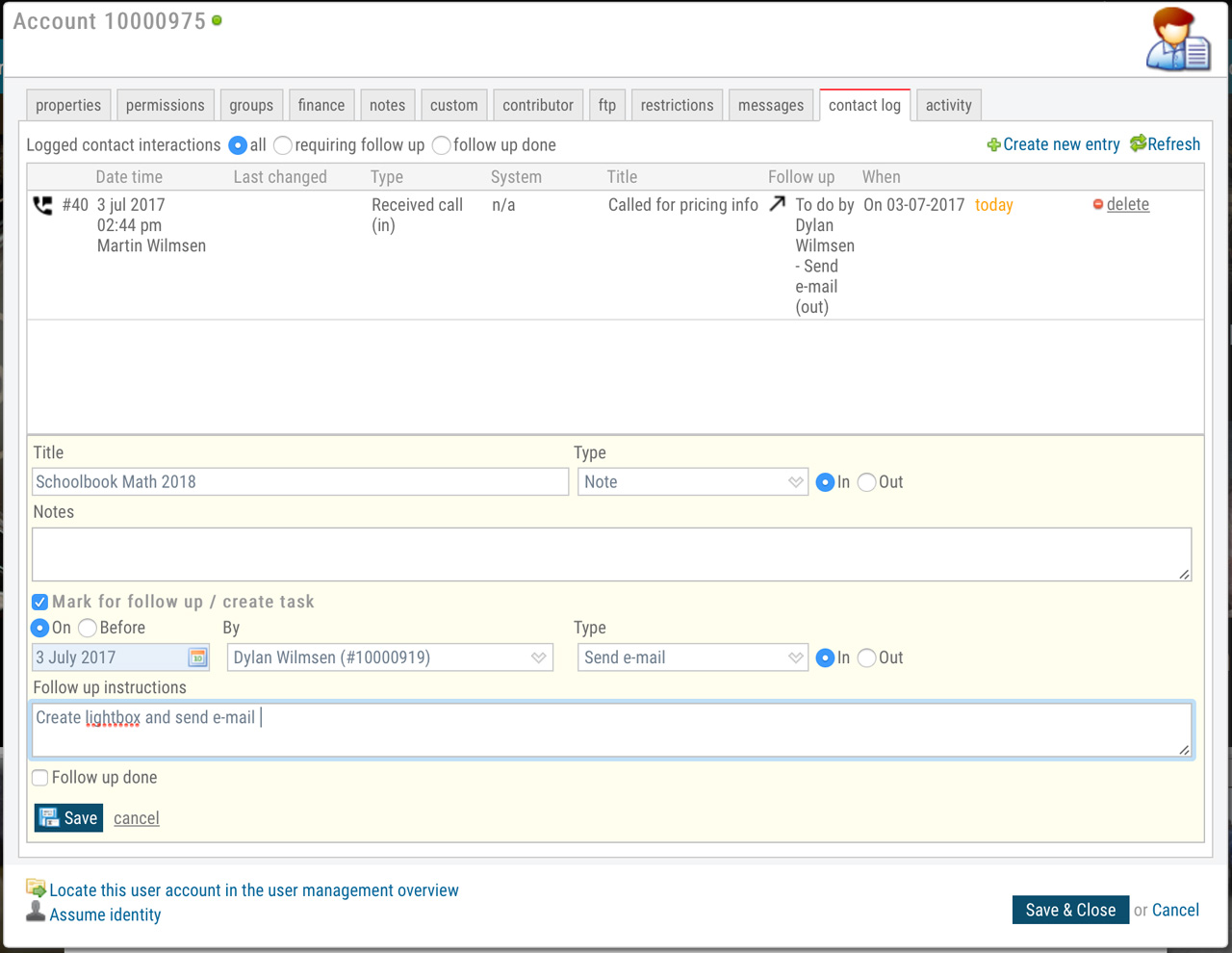Select 'Out' radio for Note type

pyautogui.click(x=867, y=482)
